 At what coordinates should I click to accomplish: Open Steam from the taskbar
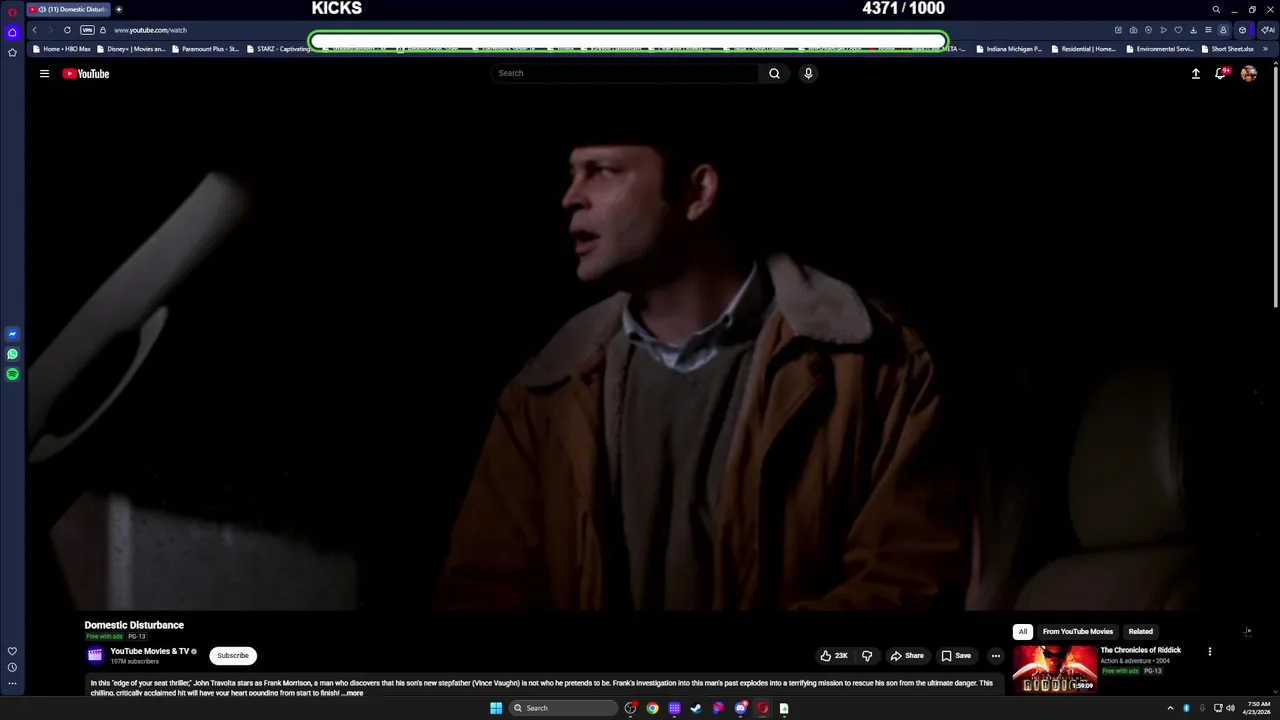(x=696, y=708)
